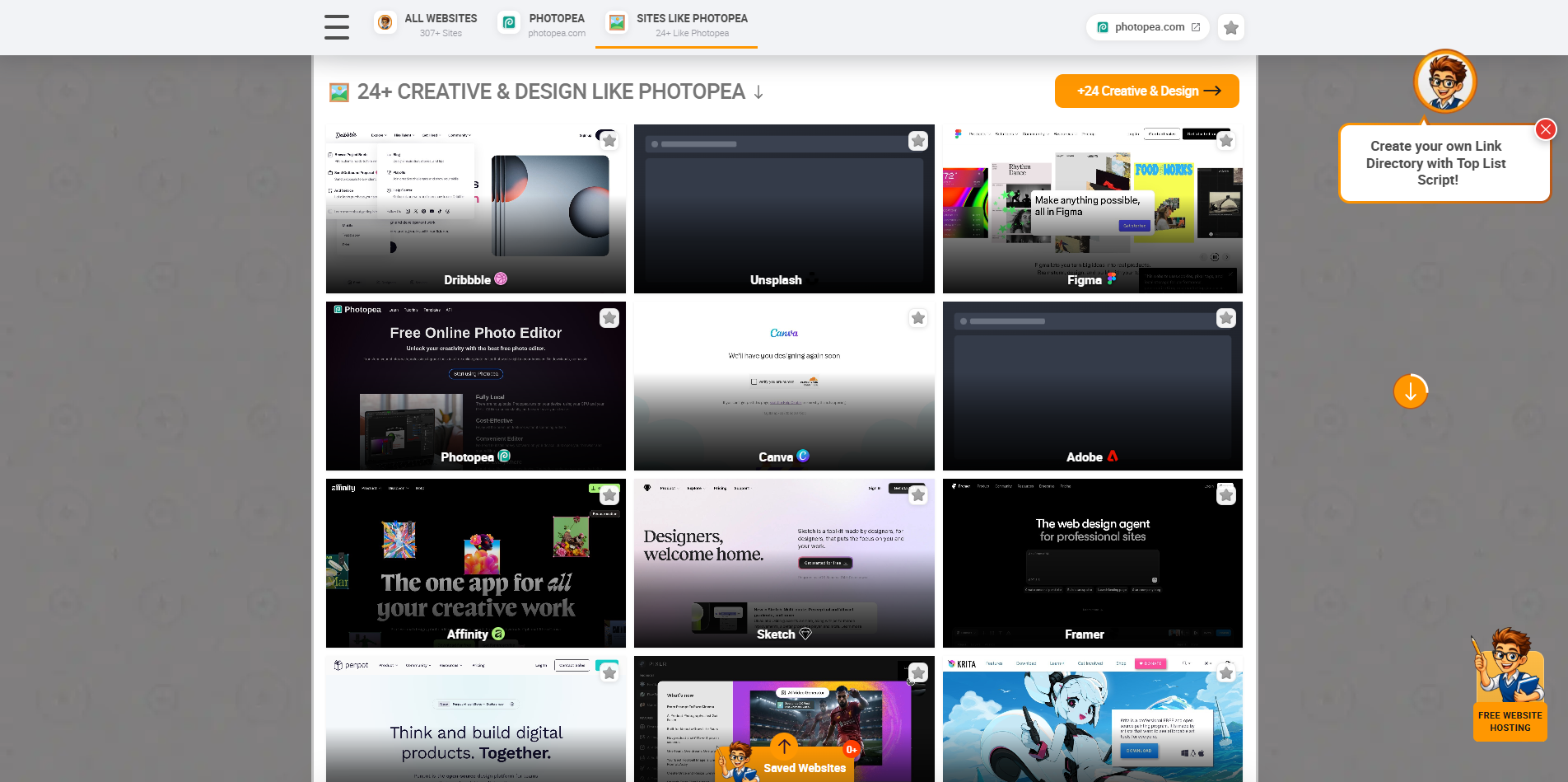Click the Canva card label text

[x=776, y=457]
